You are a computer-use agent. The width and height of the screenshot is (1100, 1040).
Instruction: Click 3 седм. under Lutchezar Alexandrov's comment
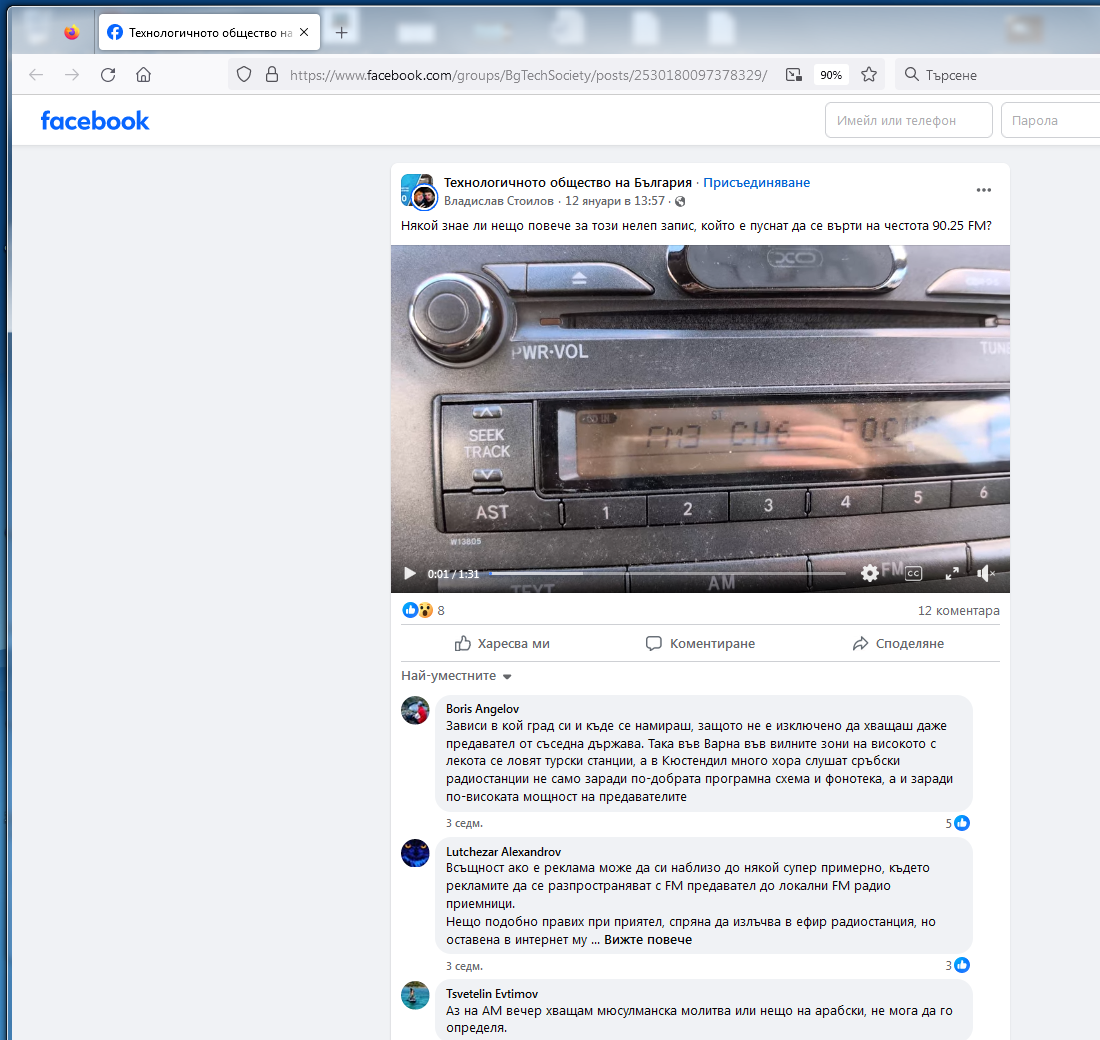pos(464,966)
